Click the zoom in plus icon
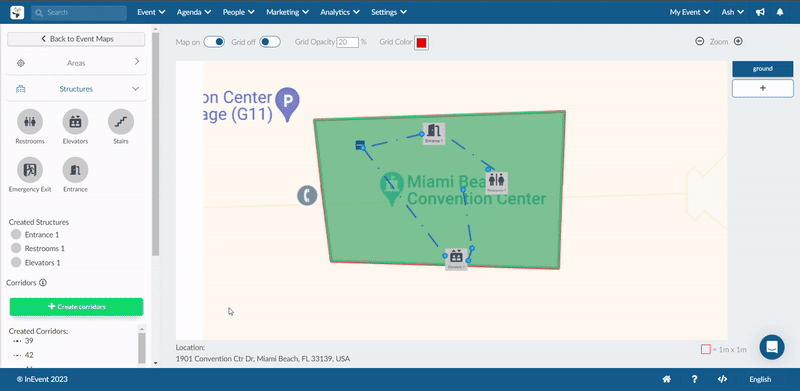The width and height of the screenshot is (800, 391). (x=738, y=41)
